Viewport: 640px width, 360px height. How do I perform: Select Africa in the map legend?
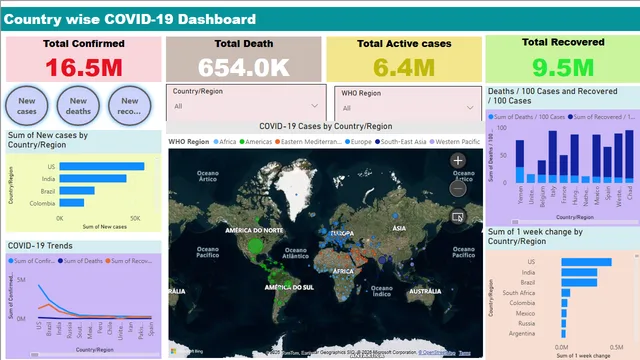[224, 142]
